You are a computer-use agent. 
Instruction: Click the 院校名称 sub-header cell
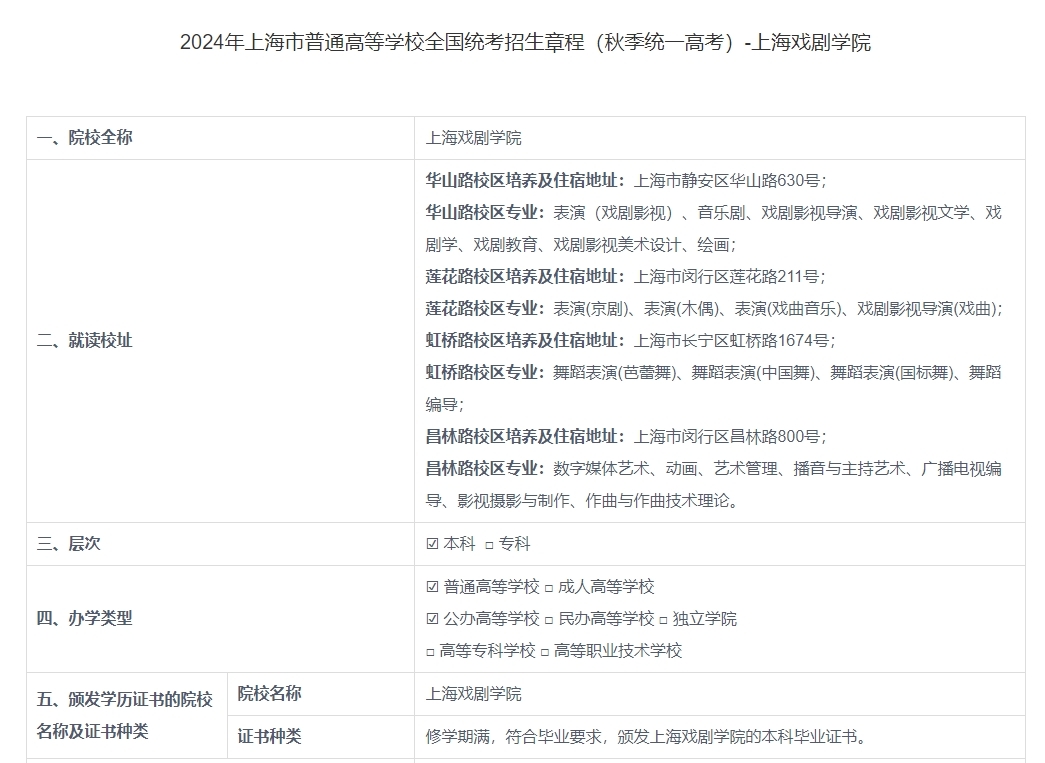tap(269, 694)
